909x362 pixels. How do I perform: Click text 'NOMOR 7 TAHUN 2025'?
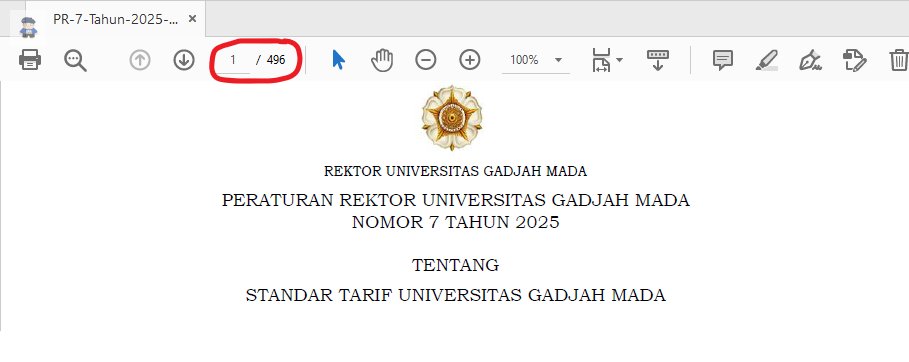point(456,222)
